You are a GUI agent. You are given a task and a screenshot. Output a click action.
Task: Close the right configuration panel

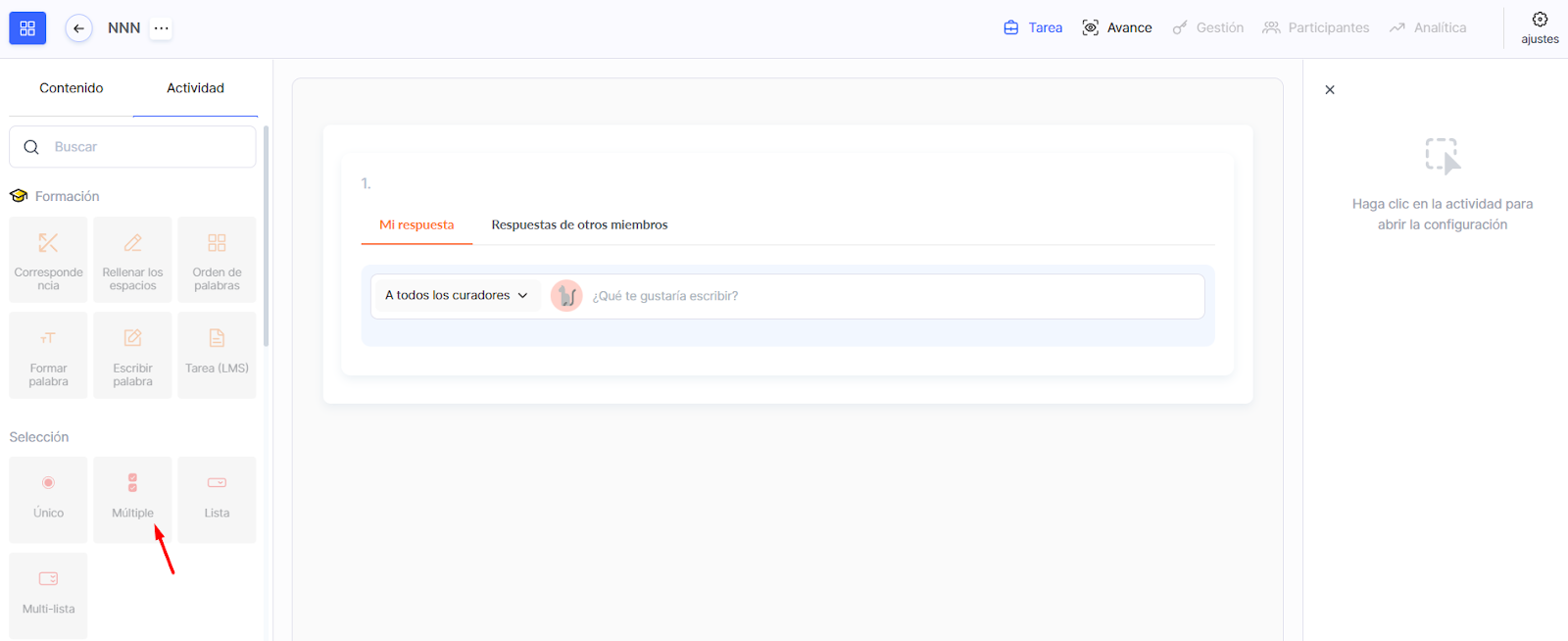[x=1330, y=89]
